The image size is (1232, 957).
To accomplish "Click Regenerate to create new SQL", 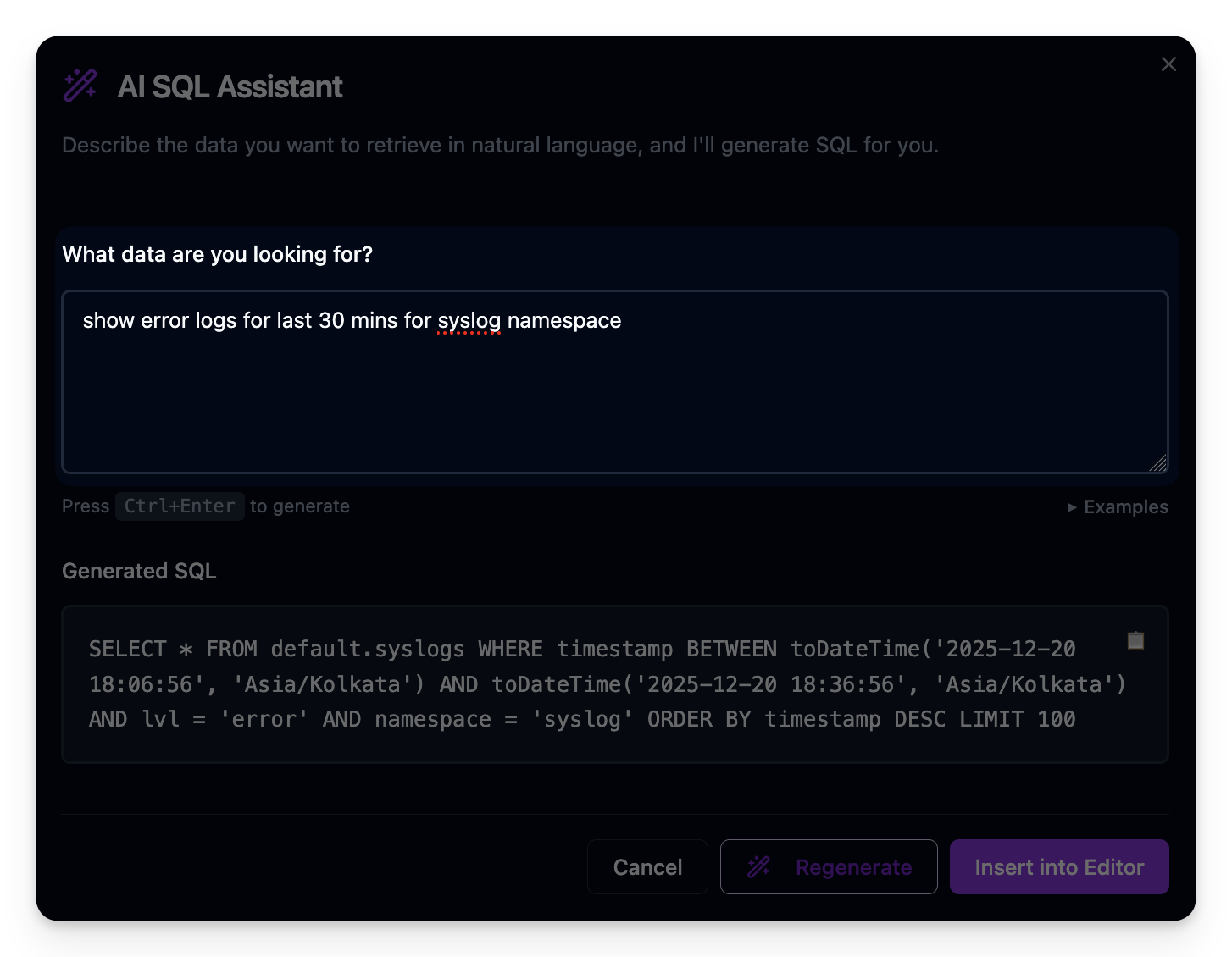I will [x=852, y=867].
